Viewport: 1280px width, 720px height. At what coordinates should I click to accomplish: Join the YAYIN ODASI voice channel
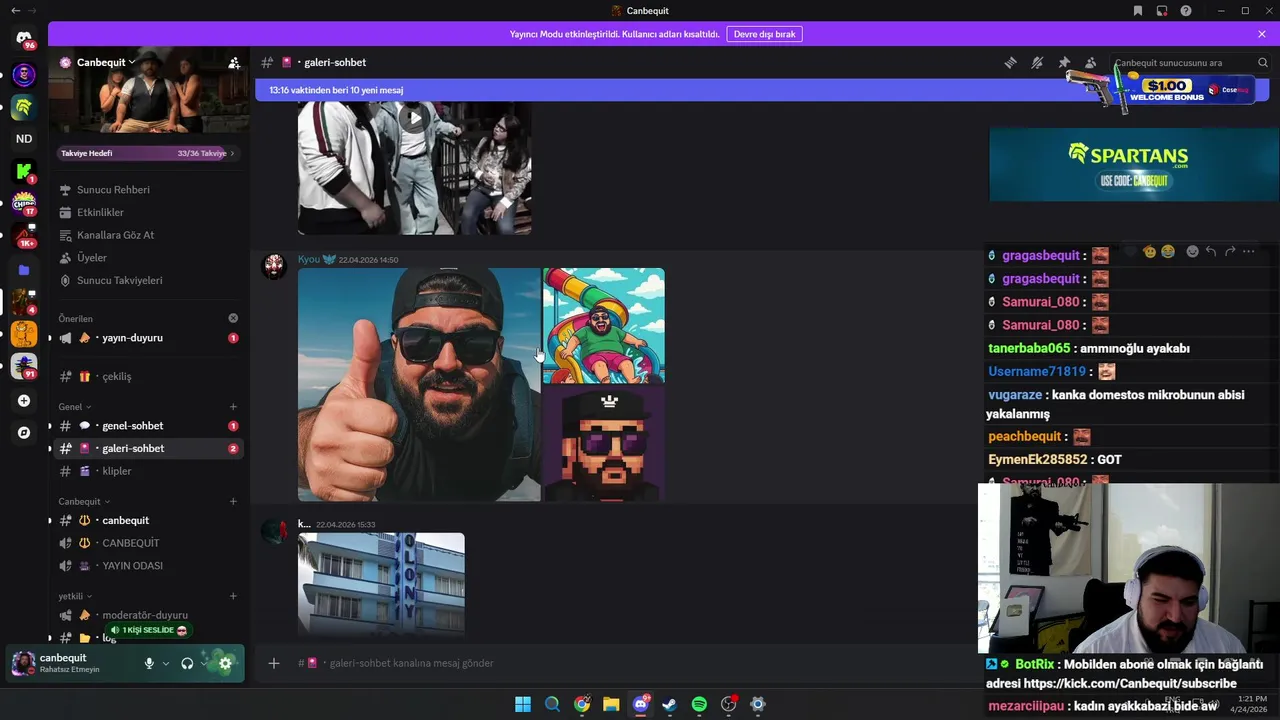(x=148, y=566)
